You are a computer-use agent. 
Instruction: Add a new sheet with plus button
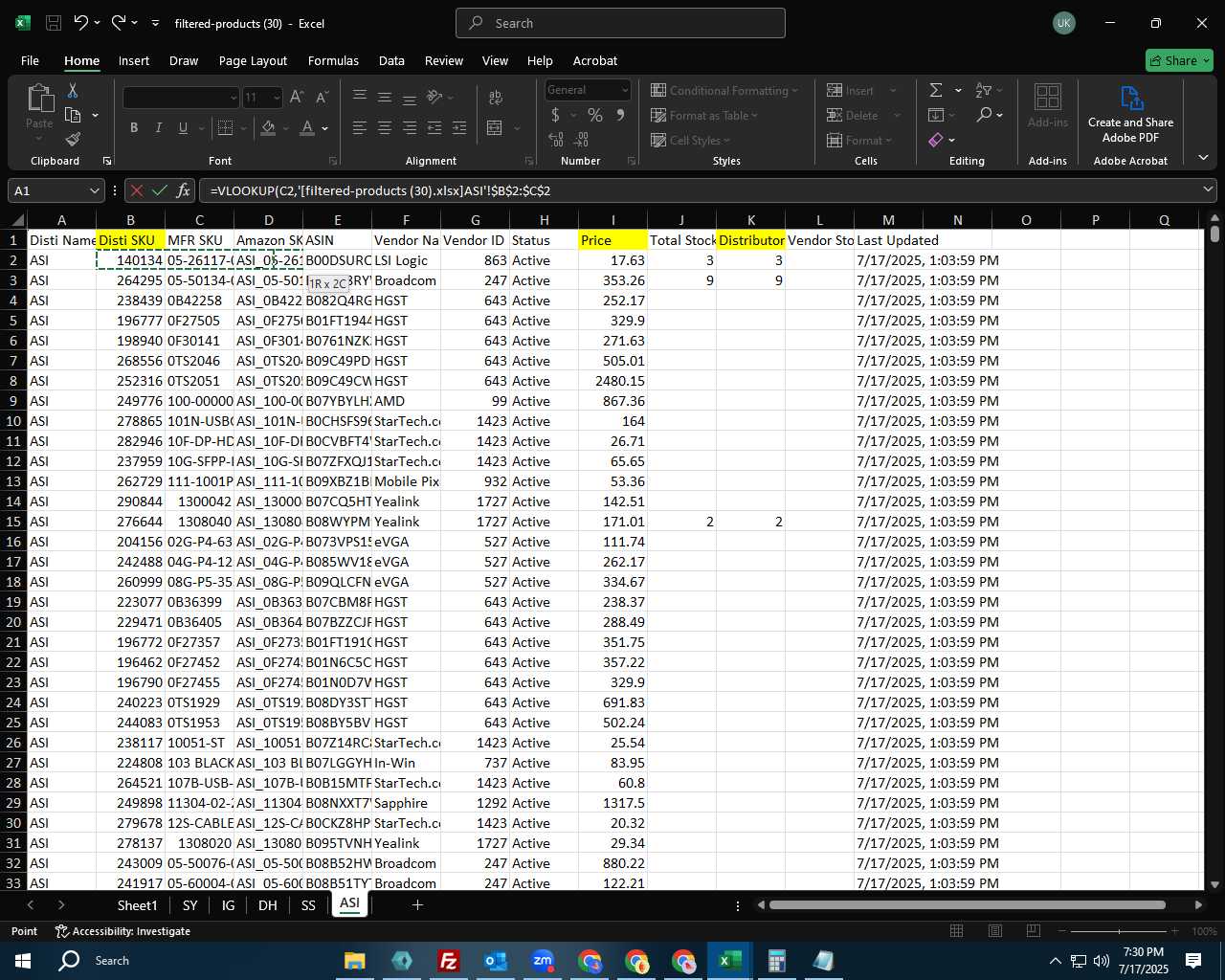point(417,904)
